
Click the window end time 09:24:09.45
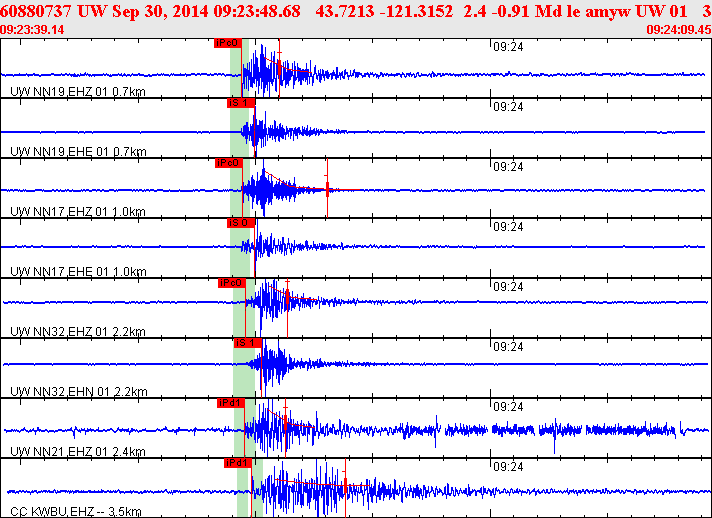tap(679, 30)
